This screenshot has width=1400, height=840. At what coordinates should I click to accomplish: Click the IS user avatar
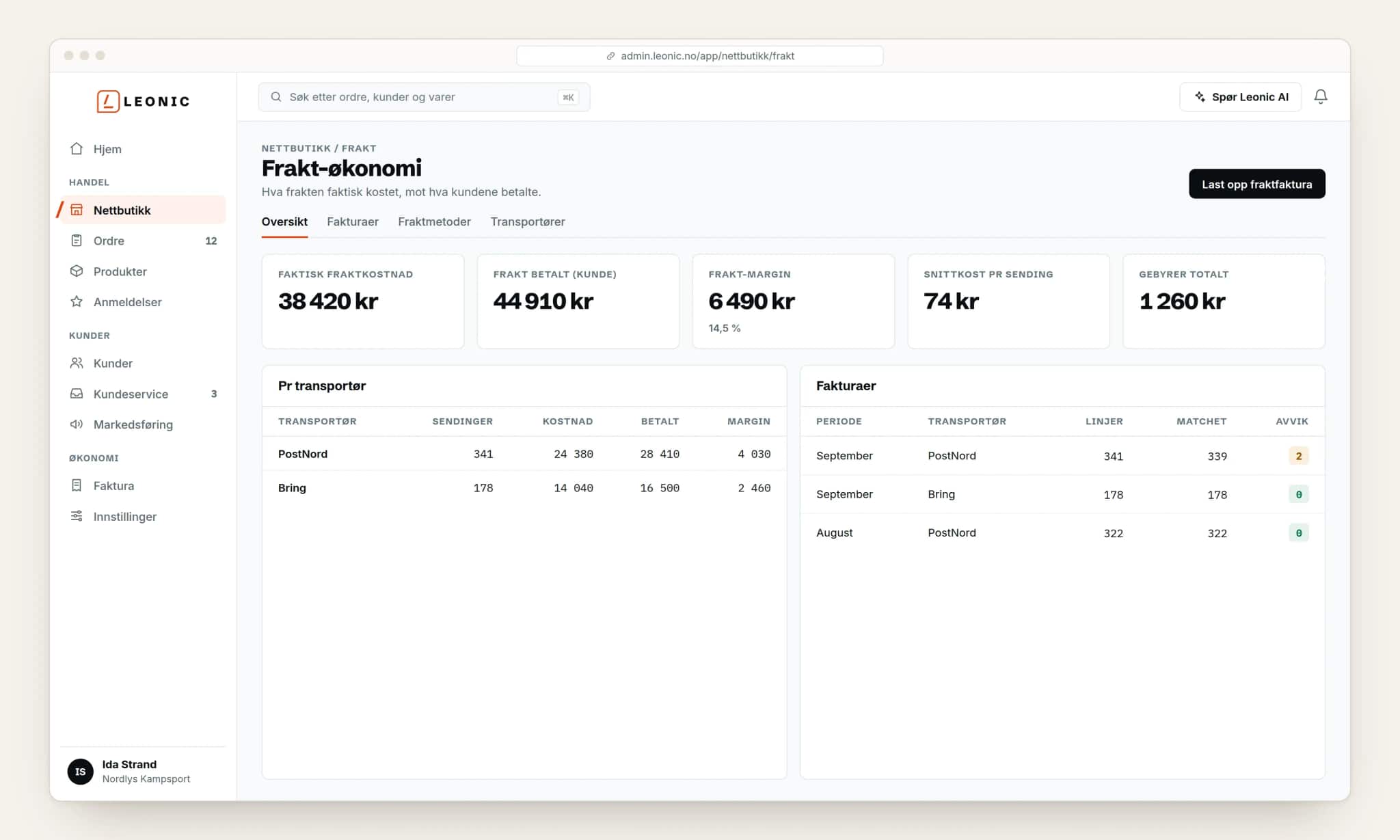[x=81, y=772]
